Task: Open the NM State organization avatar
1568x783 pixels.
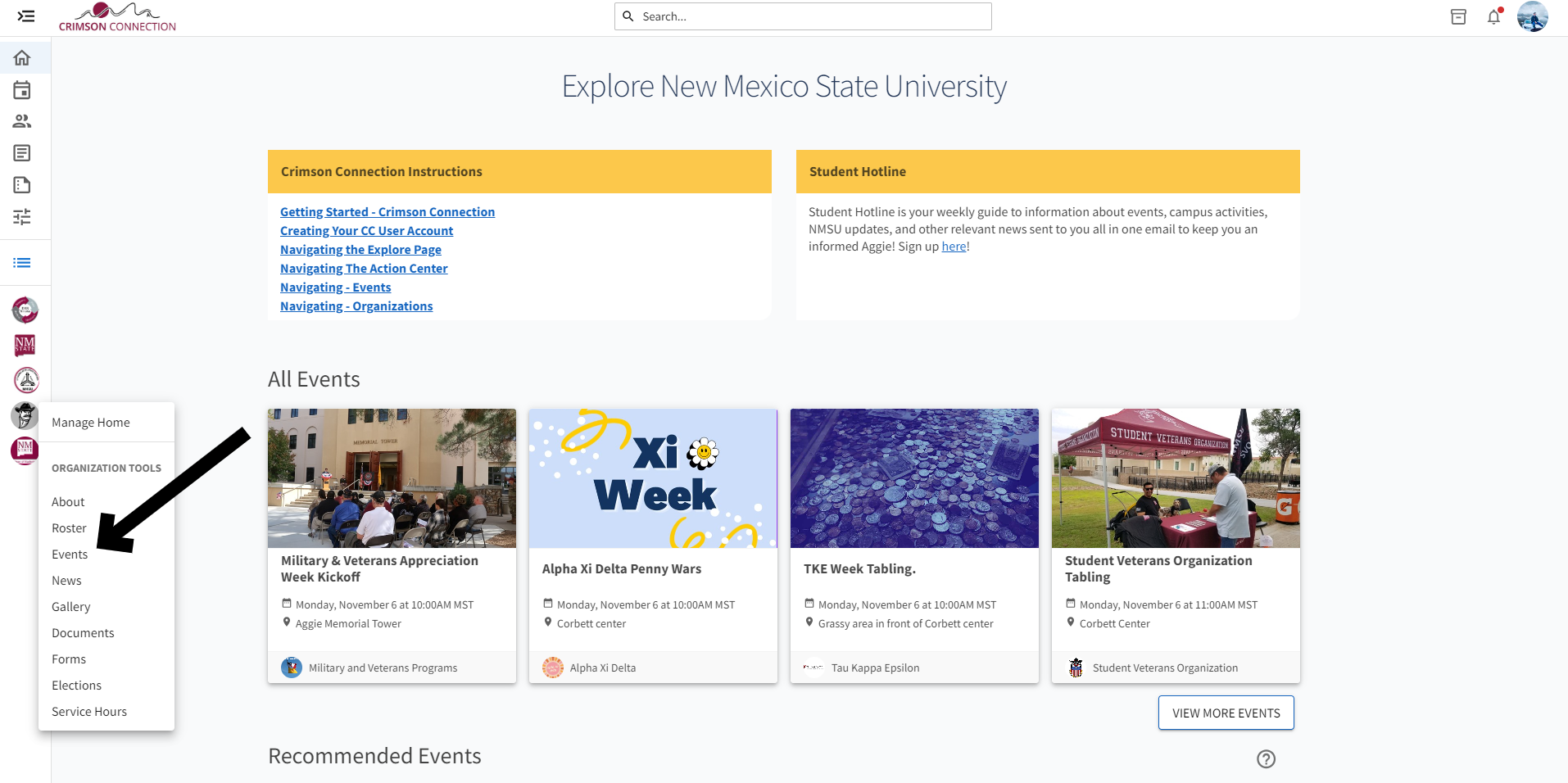Action: point(25,345)
